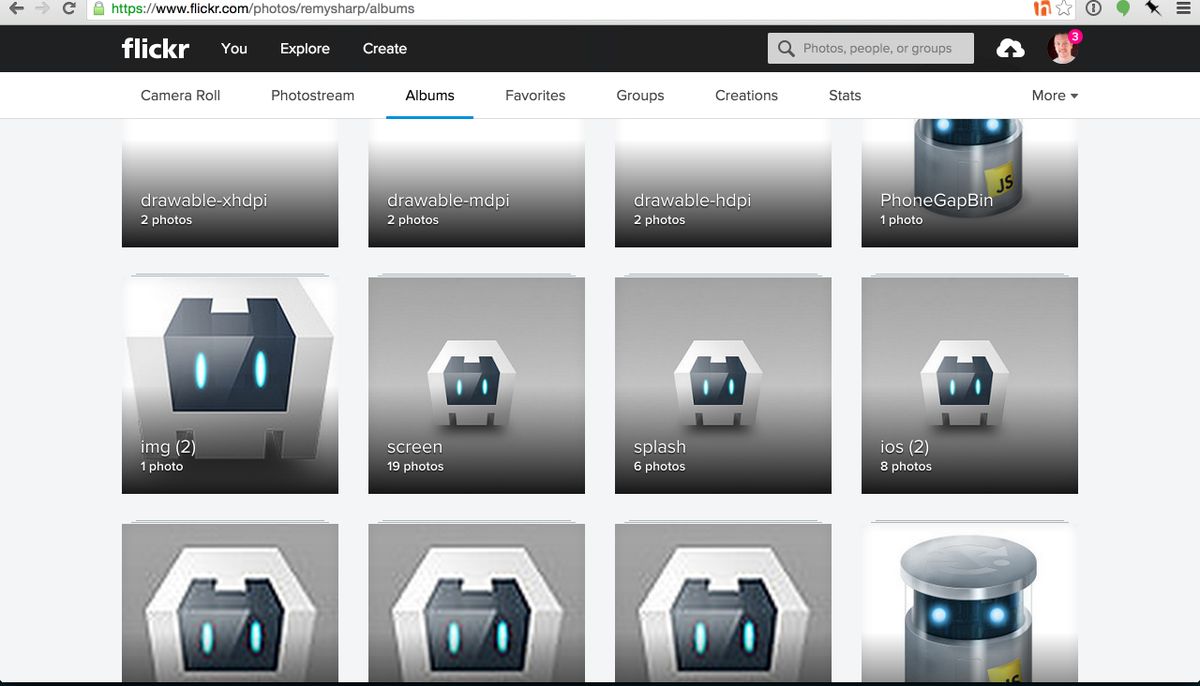Open the Groups tab
Viewport: 1200px width, 686px height.
tap(640, 95)
